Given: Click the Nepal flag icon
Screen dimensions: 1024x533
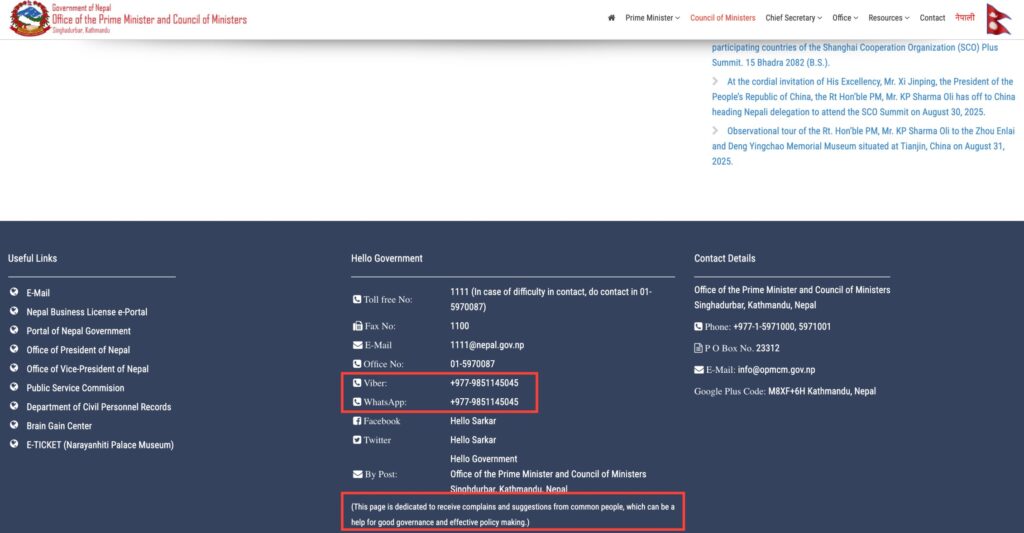Looking at the screenshot, I should tap(999, 19).
